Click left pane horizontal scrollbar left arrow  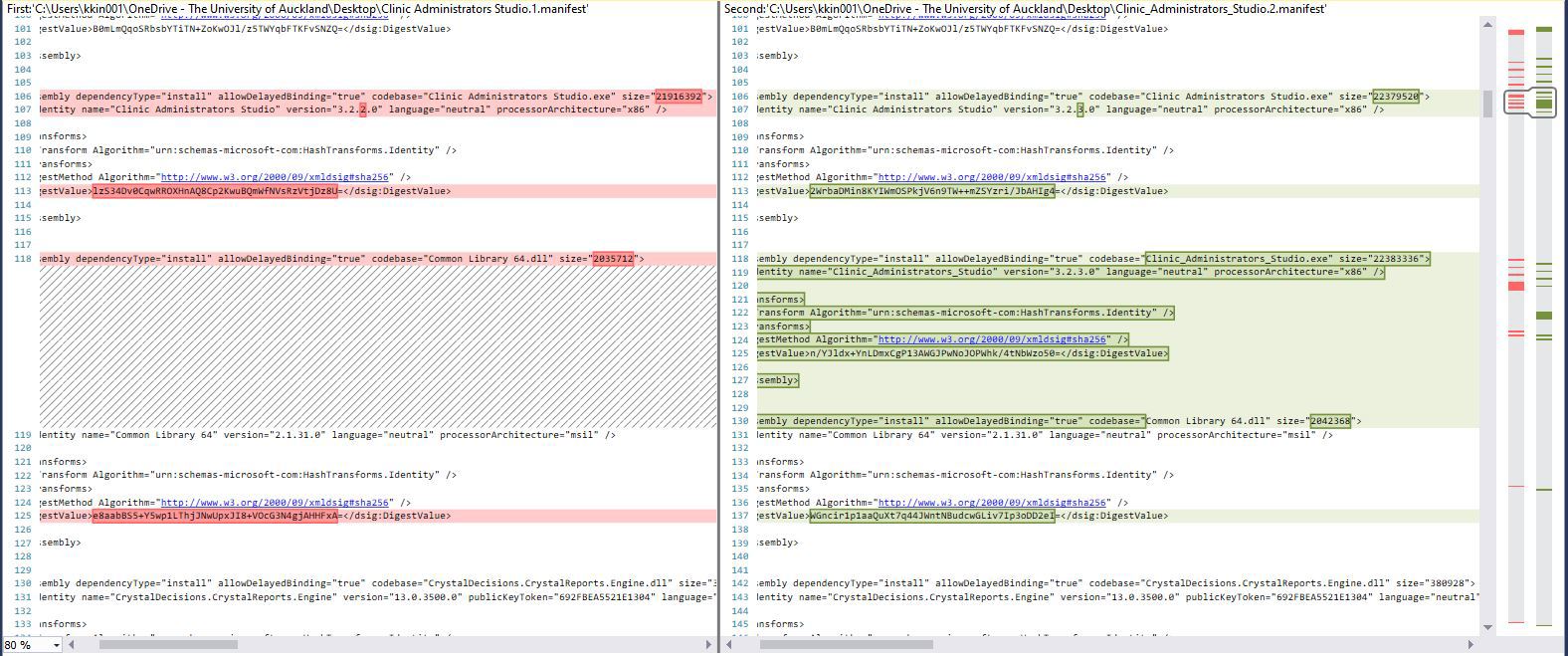coord(72,645)
